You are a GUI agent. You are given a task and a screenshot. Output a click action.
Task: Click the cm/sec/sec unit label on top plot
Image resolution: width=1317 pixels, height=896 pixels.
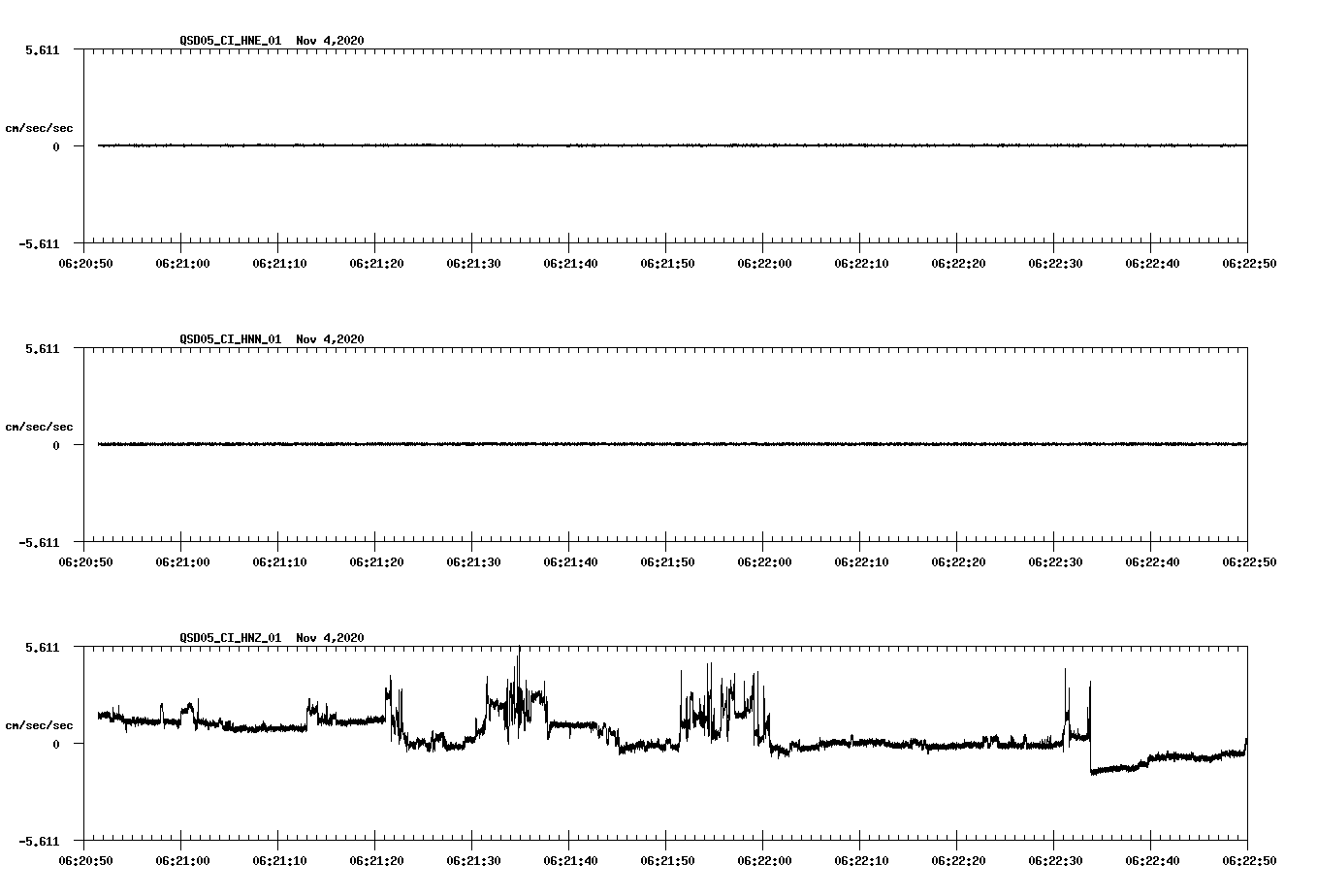[41, 127]
